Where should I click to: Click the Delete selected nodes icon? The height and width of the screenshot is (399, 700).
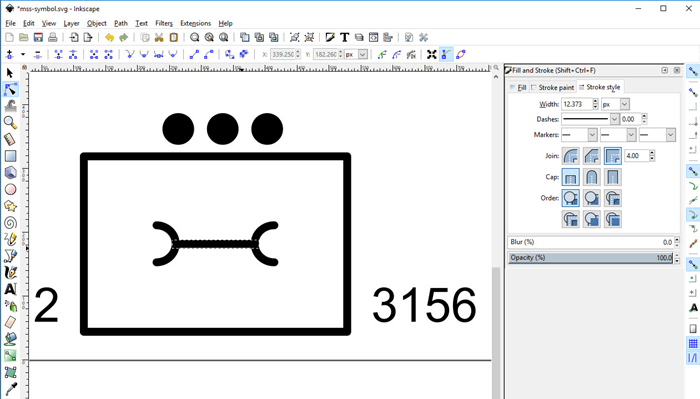[x=38, y=54]
